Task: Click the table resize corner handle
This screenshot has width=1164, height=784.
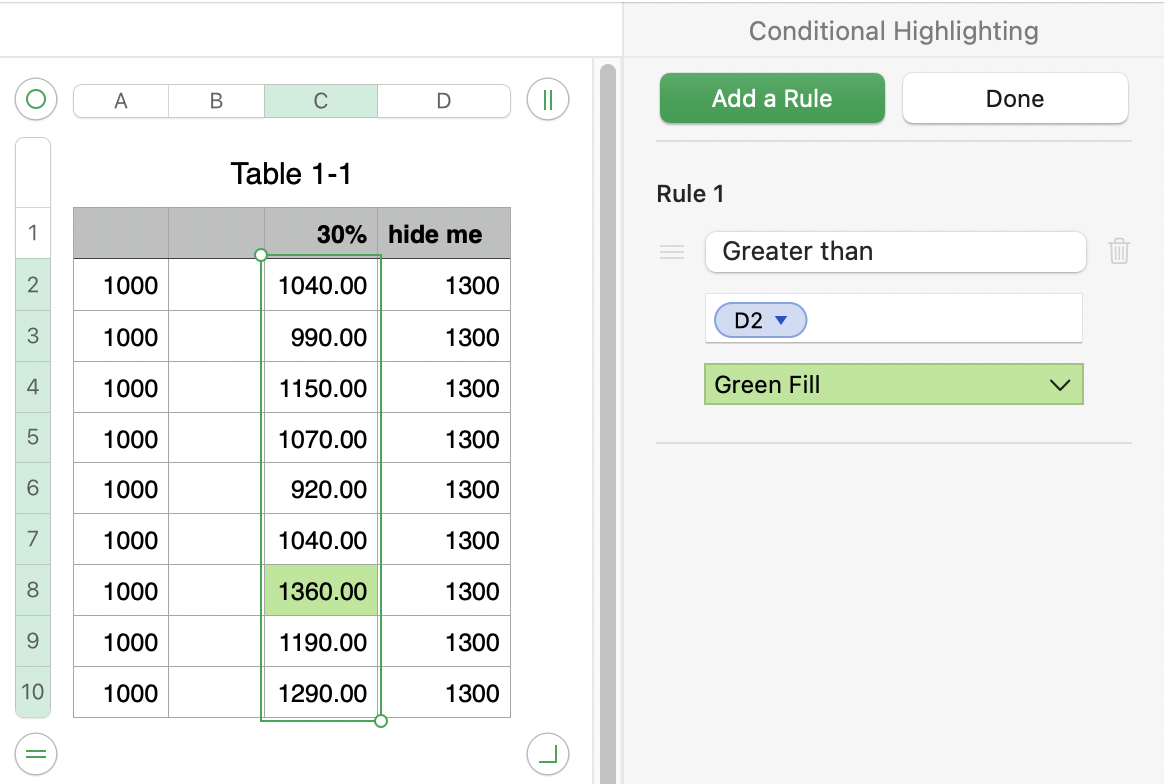Action: [547, 753]
